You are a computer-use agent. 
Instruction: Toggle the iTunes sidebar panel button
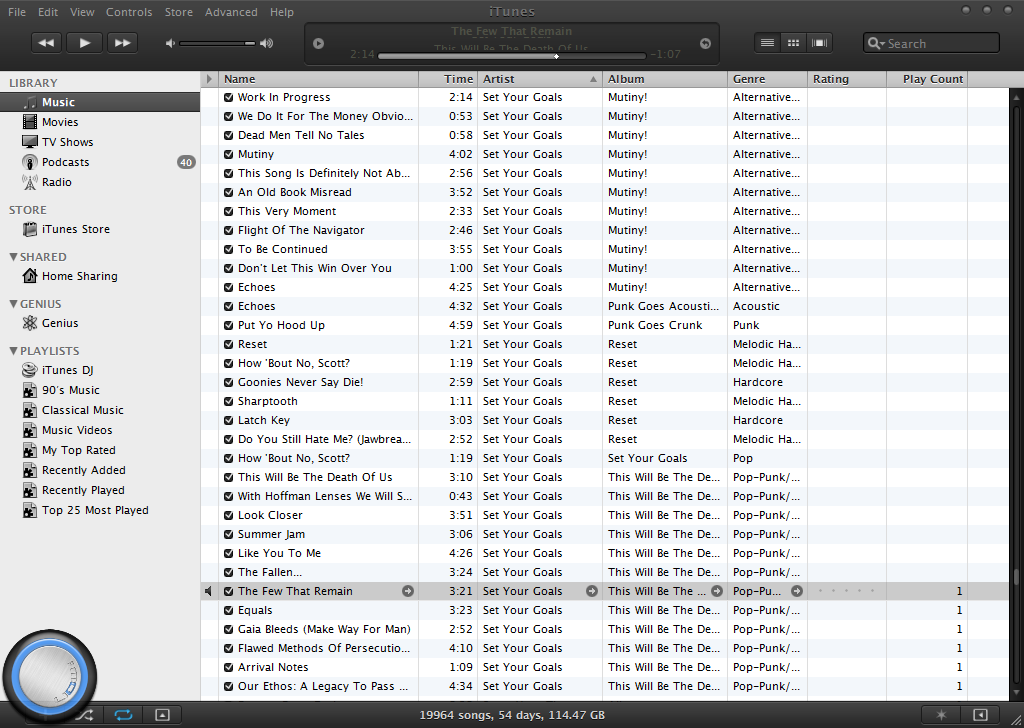tap(980, 715)
